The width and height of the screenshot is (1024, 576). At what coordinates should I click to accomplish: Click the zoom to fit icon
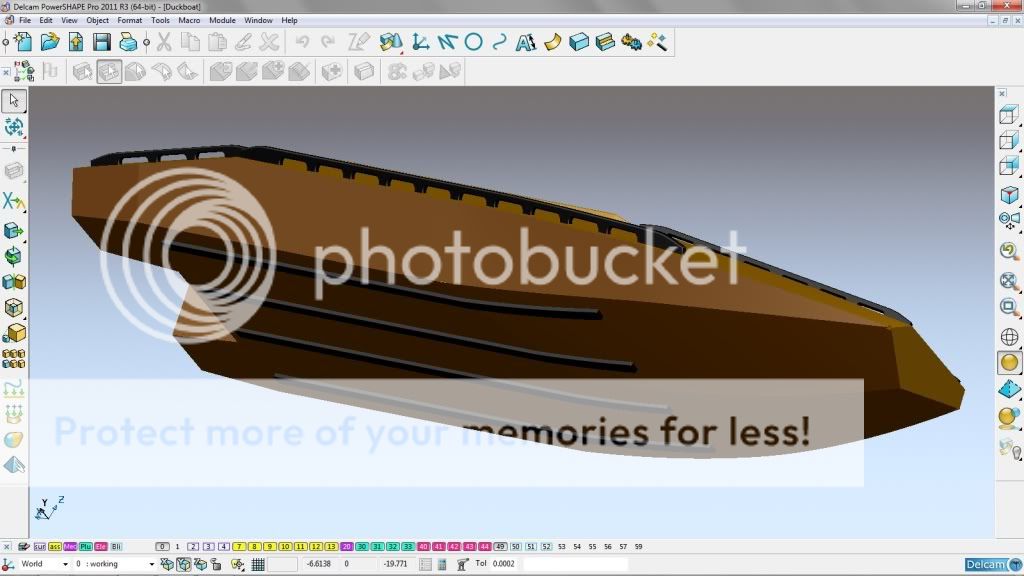1009,281
